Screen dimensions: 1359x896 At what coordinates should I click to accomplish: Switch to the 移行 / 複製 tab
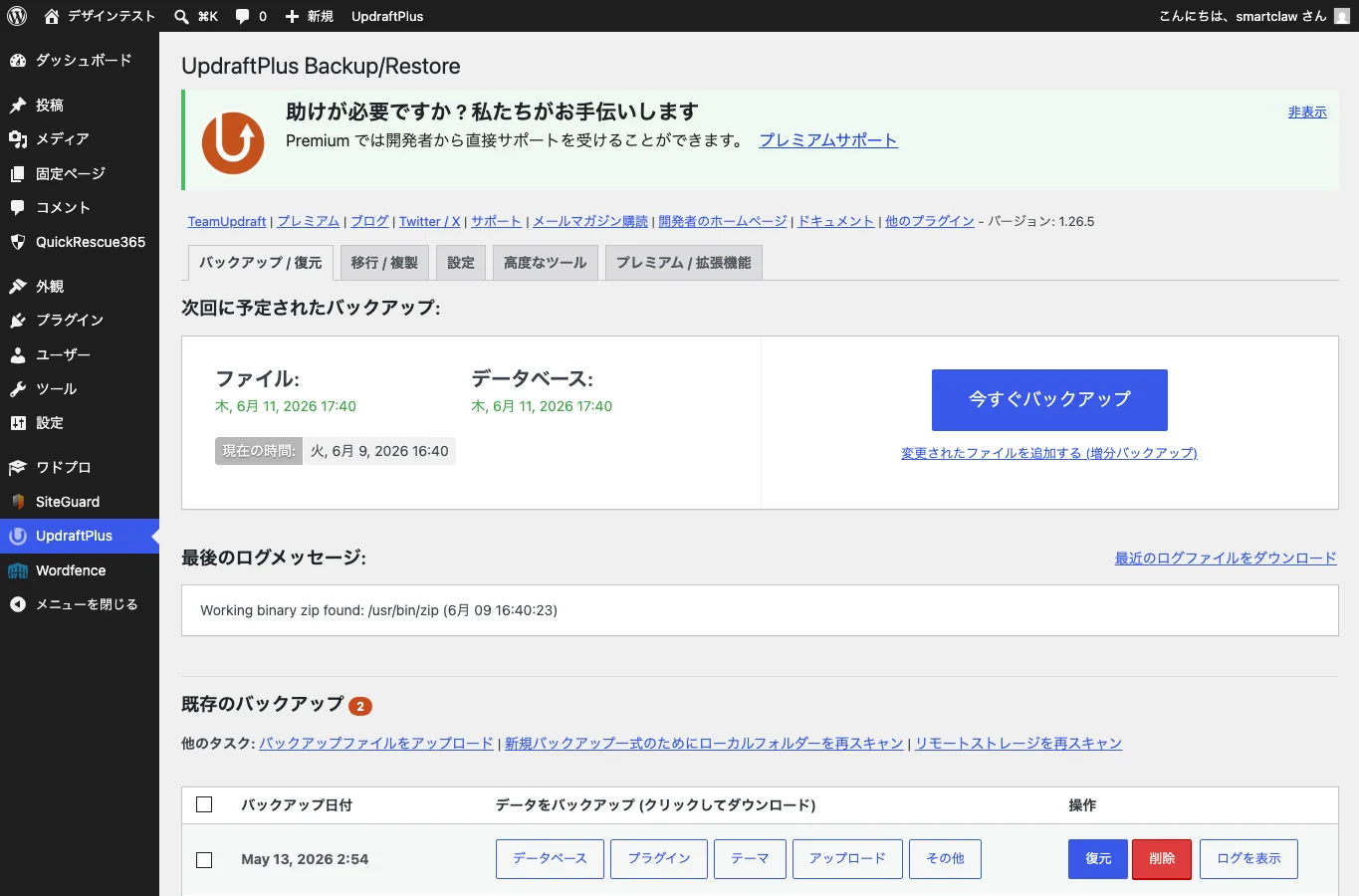[x=384, y=263]
